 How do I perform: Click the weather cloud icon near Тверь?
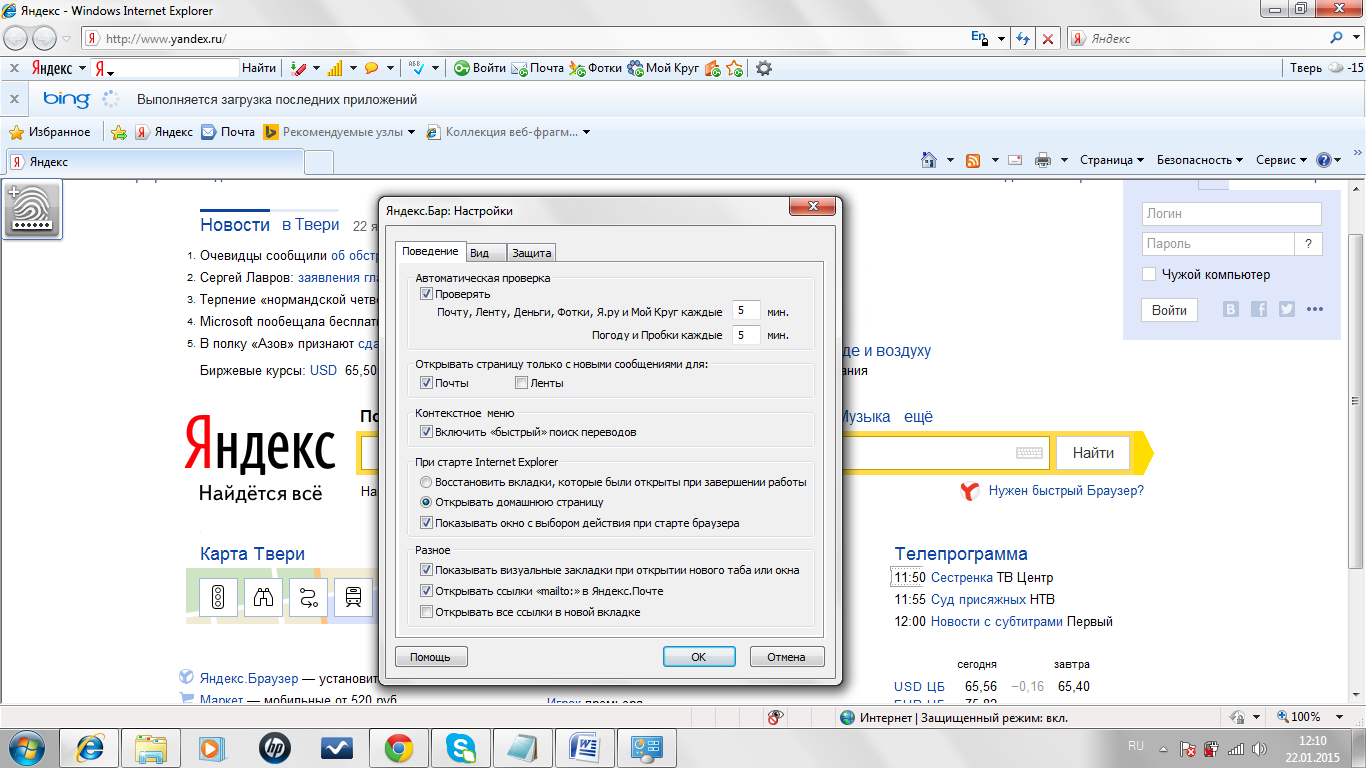(1335, 68)
